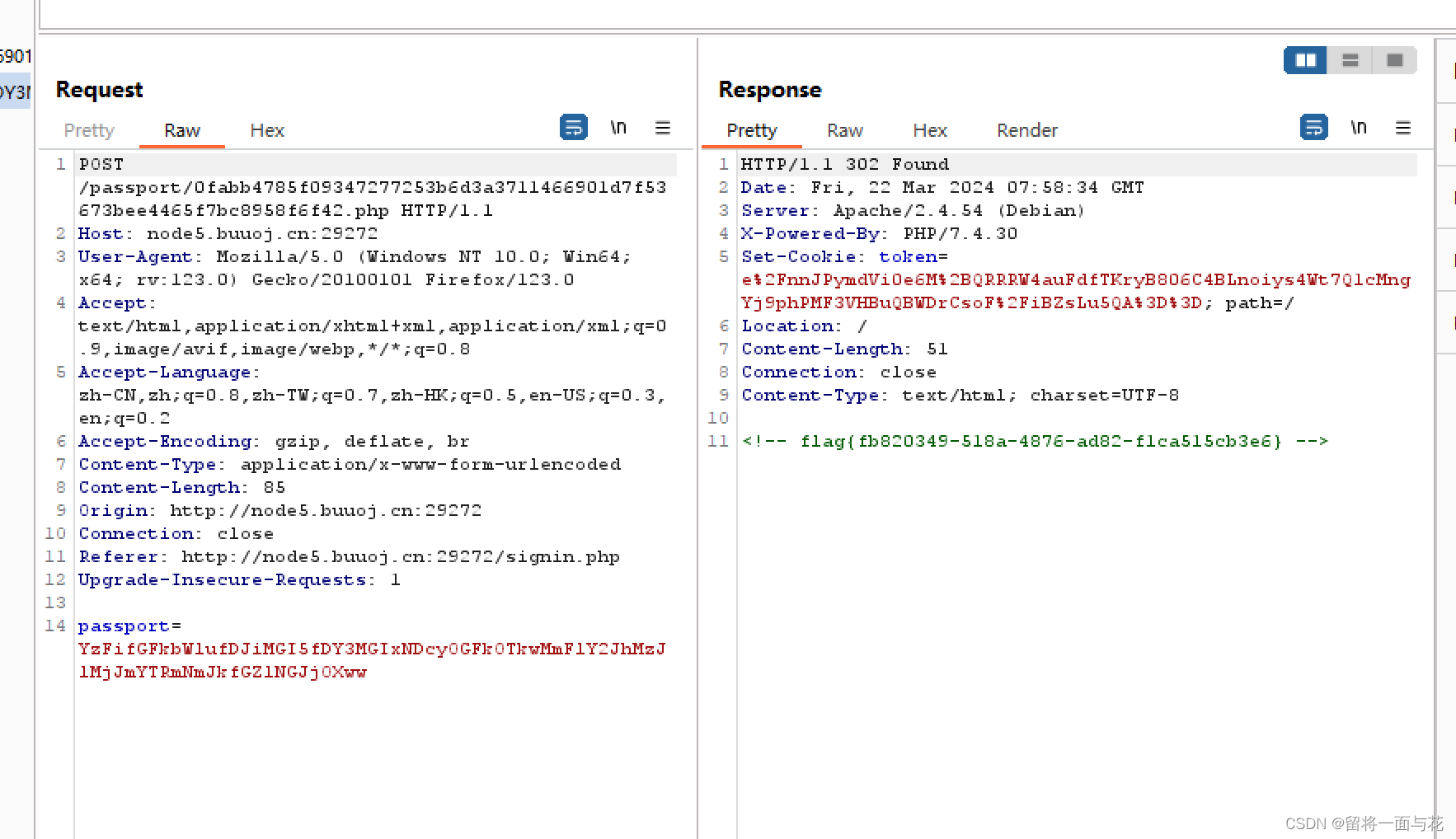Open the Response Render tab
Screen dimensions: 1456x839
pos(1027,130)
